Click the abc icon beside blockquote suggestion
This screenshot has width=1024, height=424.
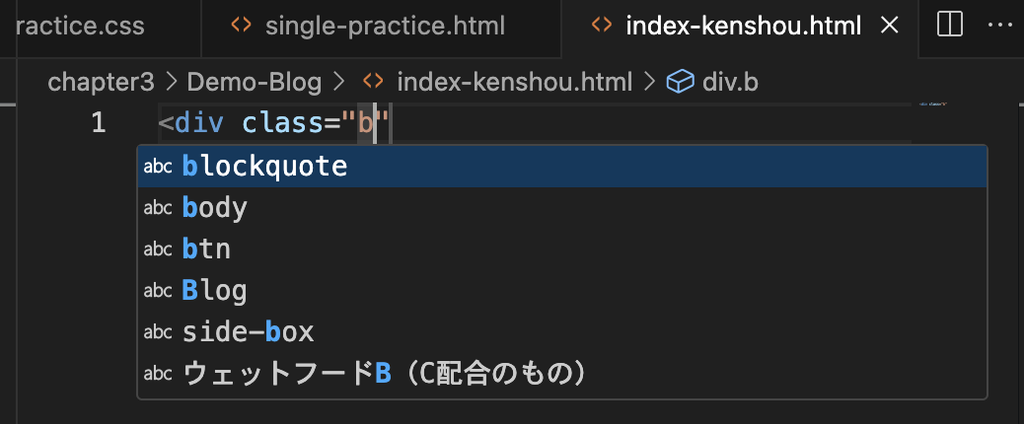157,167
